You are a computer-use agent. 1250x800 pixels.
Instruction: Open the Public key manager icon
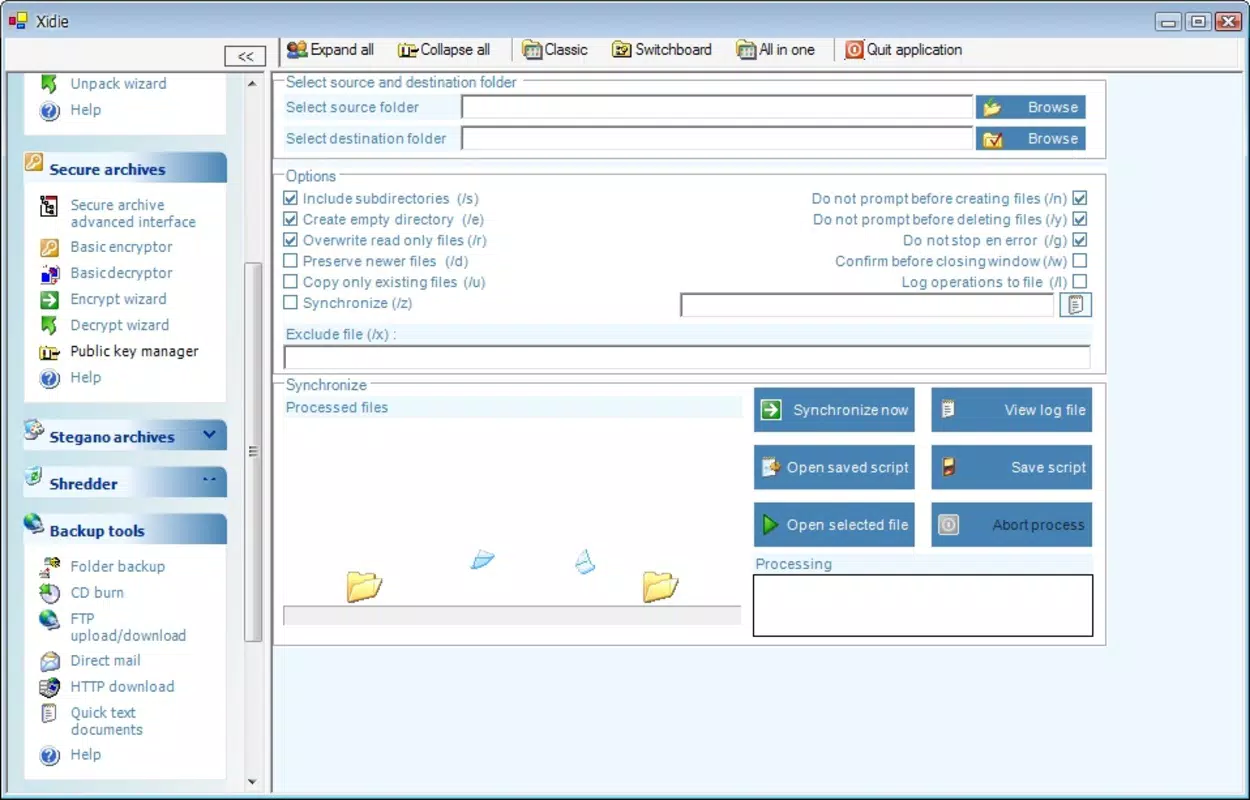tap(49, 352)
